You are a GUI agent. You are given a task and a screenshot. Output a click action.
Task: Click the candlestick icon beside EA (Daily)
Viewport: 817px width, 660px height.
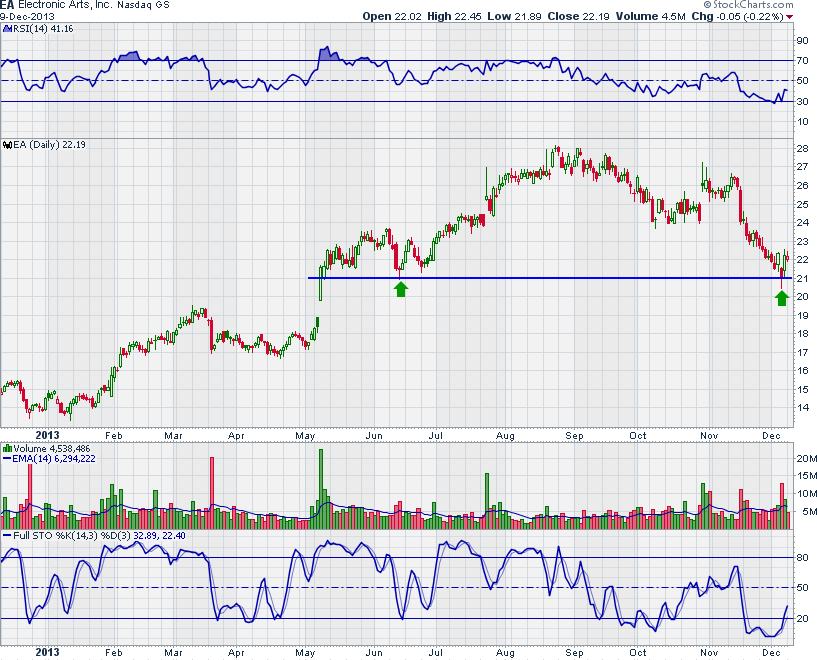7,145
